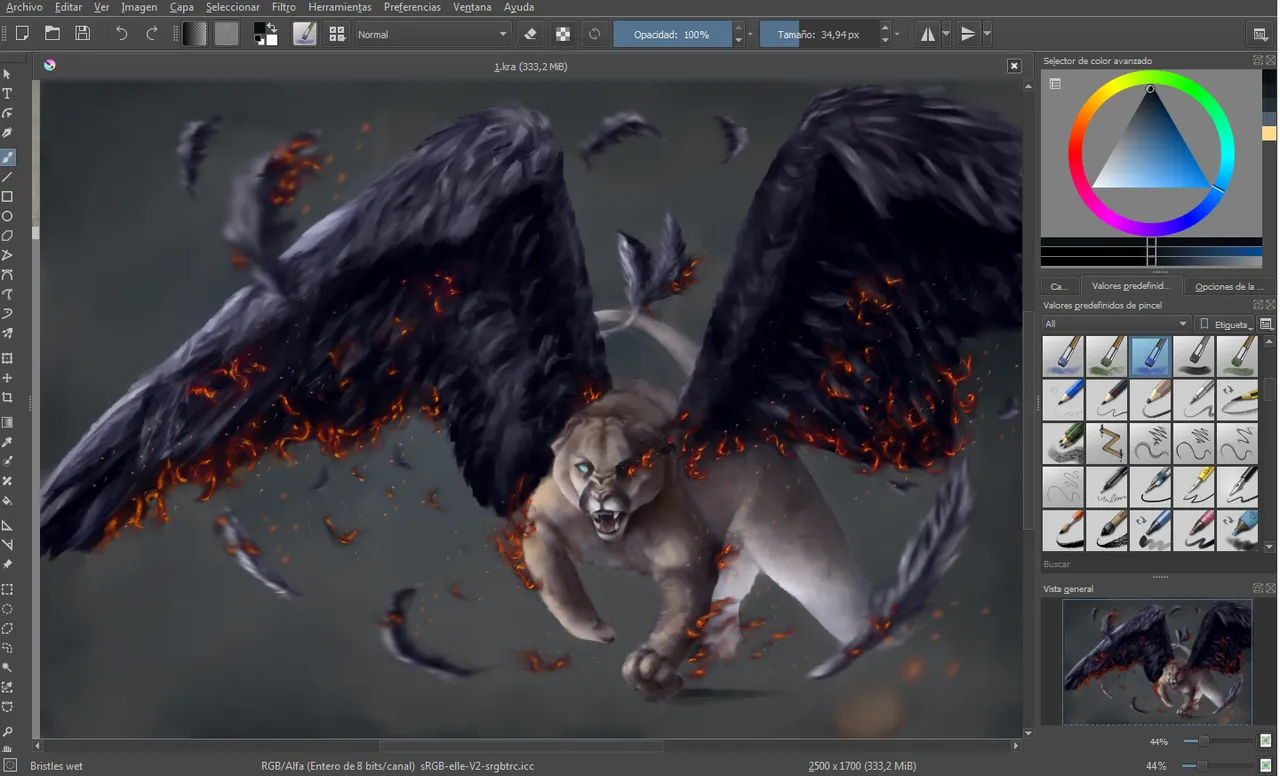This screenshot has height=776, width=1280.
Task: Open the brush presets grid chooser
Action: pyautogui.click(x=337, y=33)
